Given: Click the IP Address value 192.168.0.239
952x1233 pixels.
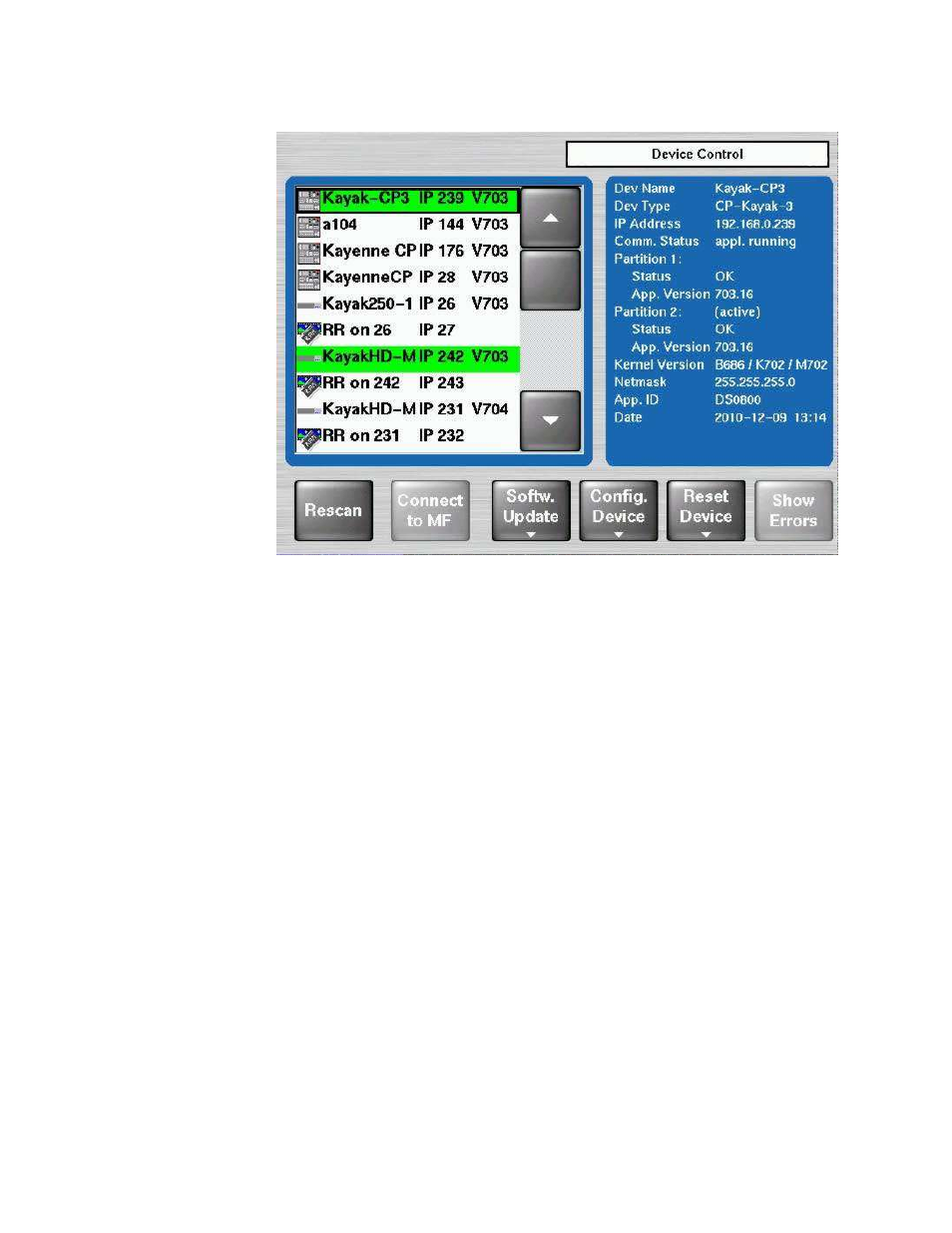Looking at the screenshot, I should (x=755, y=225).
